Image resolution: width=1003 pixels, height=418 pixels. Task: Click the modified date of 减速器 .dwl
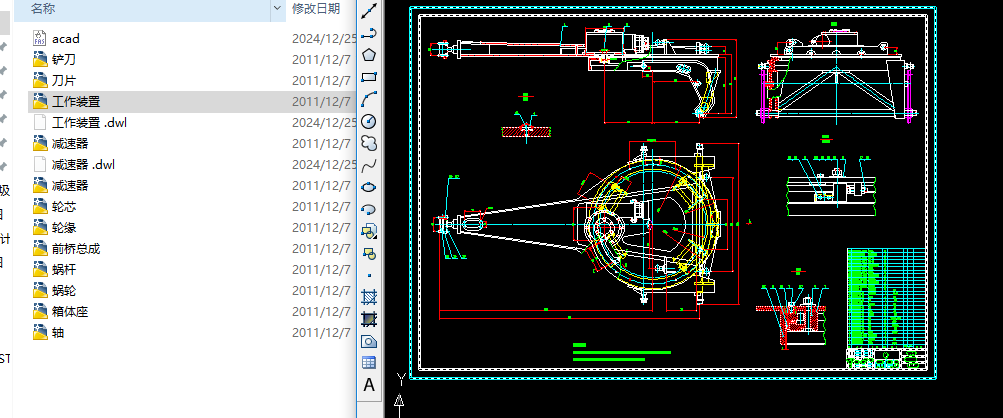click(324, 165)
